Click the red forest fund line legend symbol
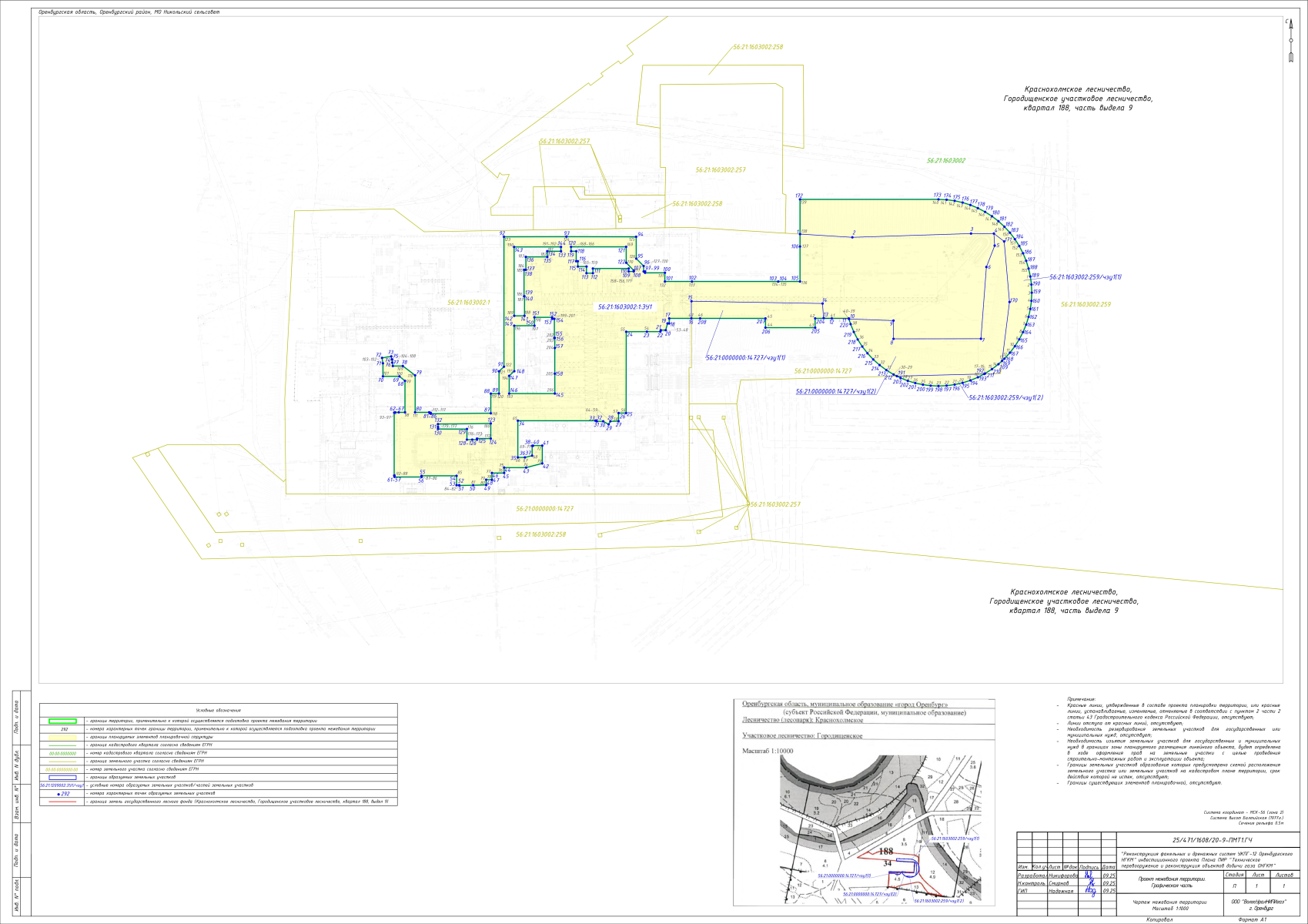This screenshot has height=924, width=1308. [62, 802]
